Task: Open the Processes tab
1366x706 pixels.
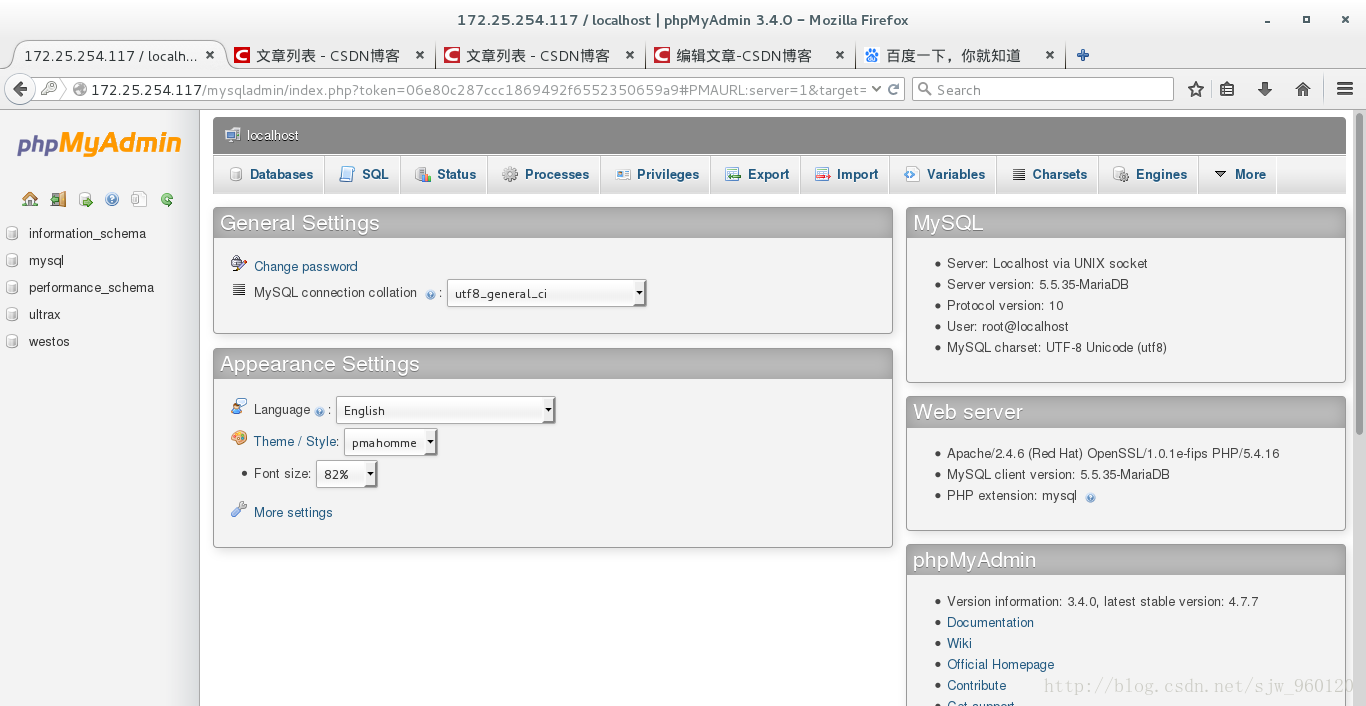Action: coord(544,174)
